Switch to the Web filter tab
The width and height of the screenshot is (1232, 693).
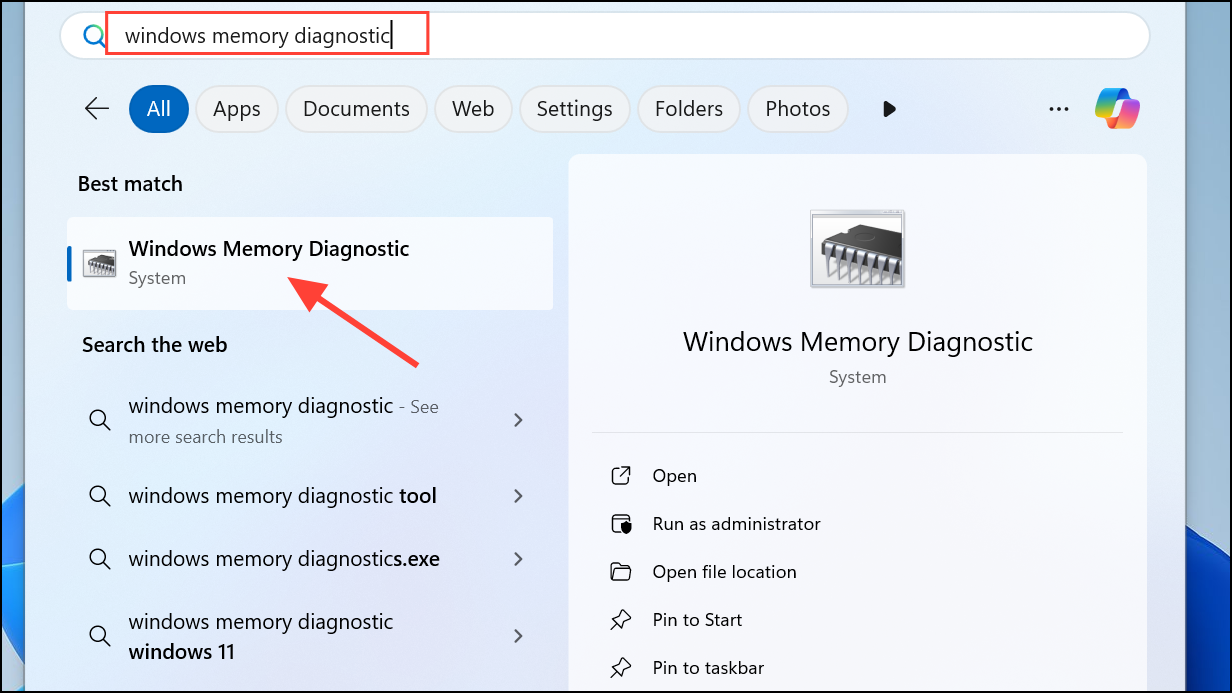[x=473, y=109]
